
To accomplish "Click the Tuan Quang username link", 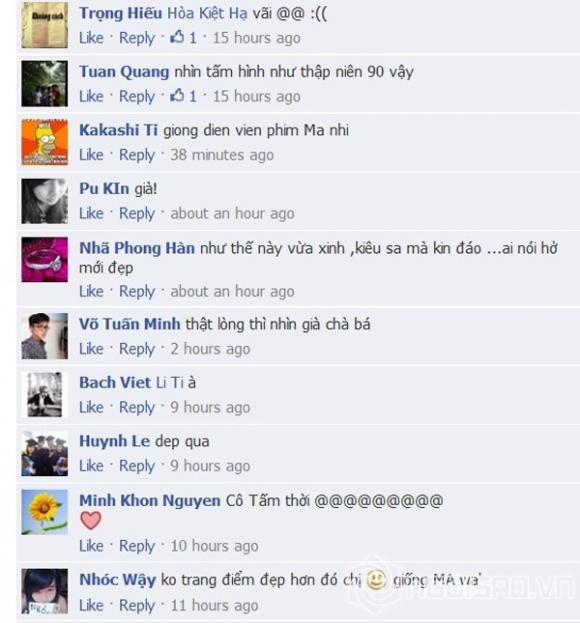I will 124,72.
